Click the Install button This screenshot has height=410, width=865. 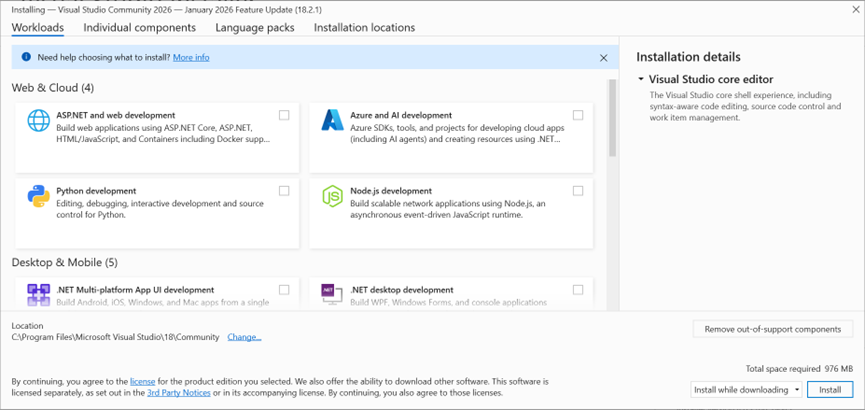coord(830,390)
